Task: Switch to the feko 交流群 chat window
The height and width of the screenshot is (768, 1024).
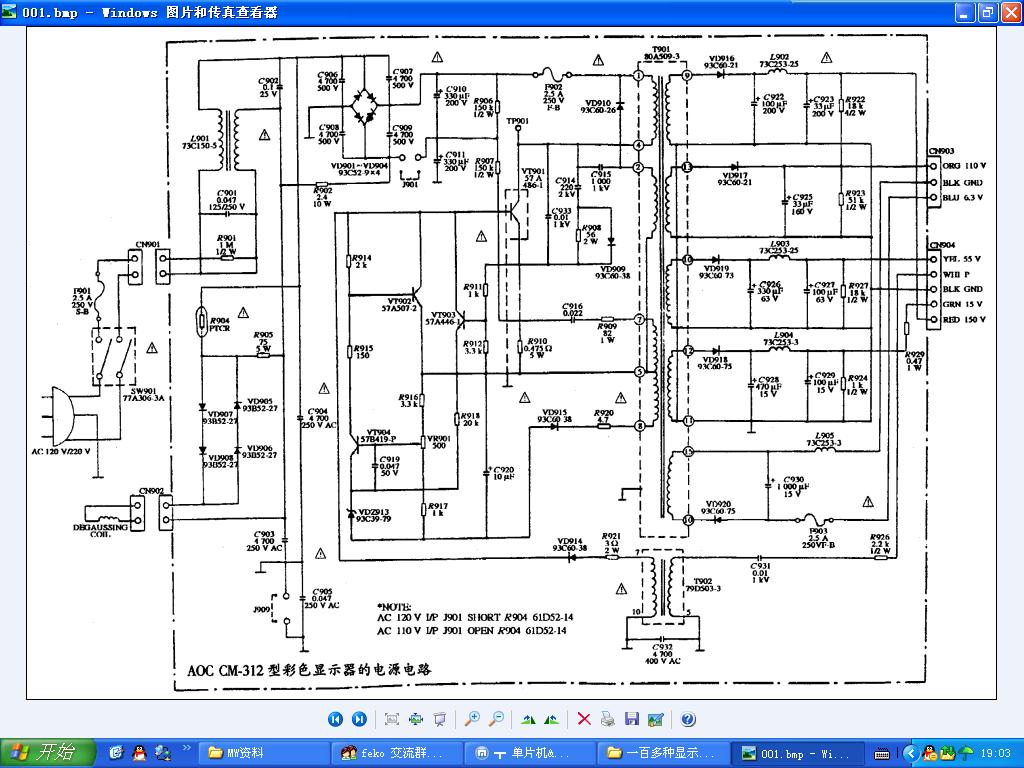Action: point(398,753)
